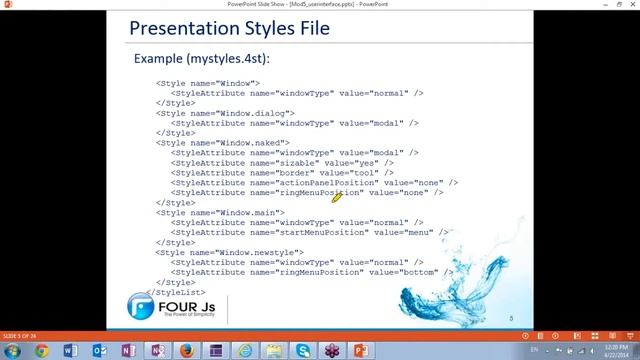The width and height of the screenshot is (640, 360).
Task: Switch to Reading View icon
Action: point(613,336)
